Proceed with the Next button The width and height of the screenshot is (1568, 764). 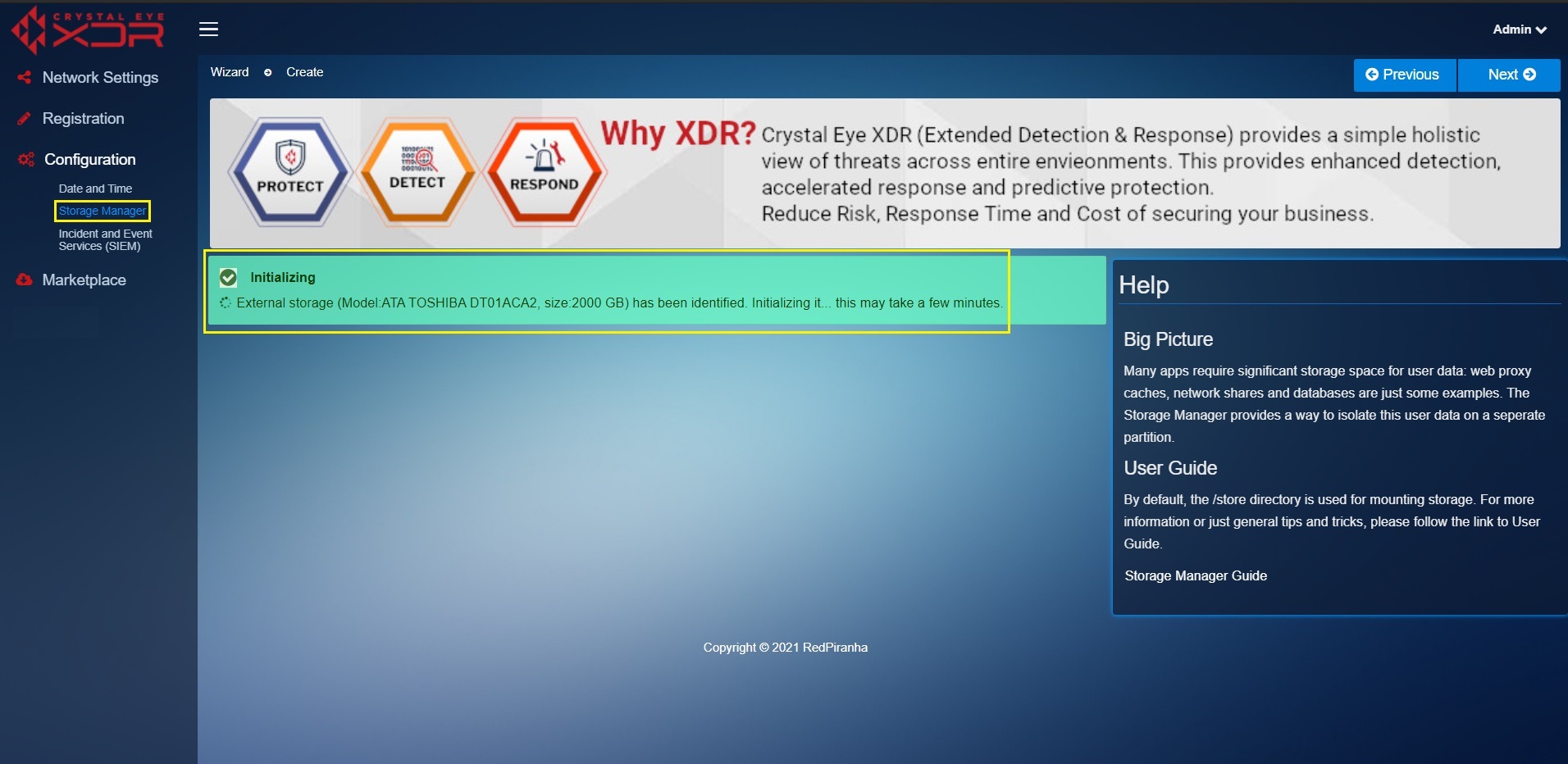(1509, 75)
